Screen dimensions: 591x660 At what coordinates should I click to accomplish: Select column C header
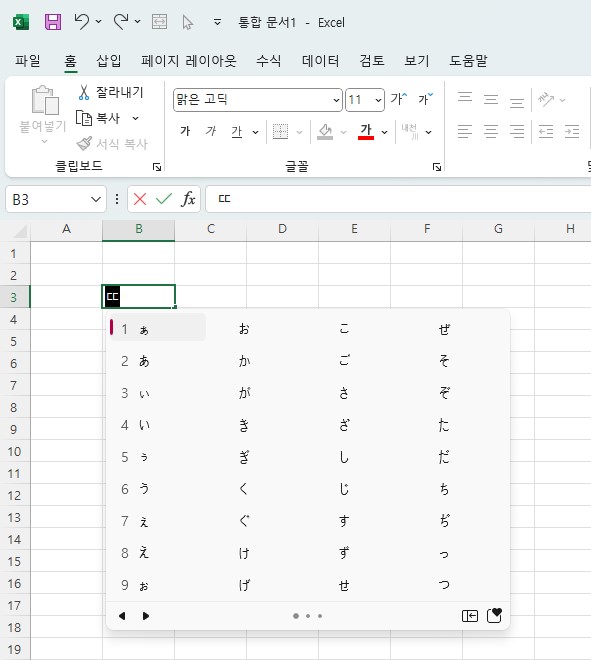(x=211, y=229)
